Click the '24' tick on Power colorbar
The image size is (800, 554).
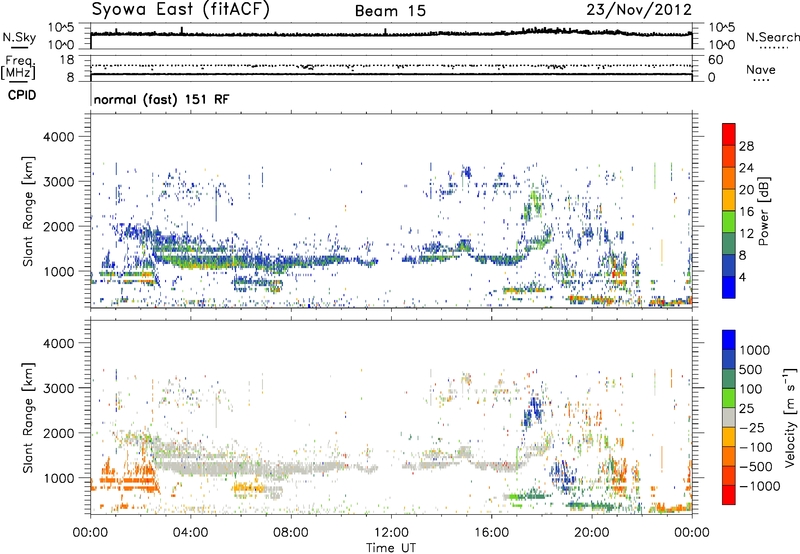point(746,168)
